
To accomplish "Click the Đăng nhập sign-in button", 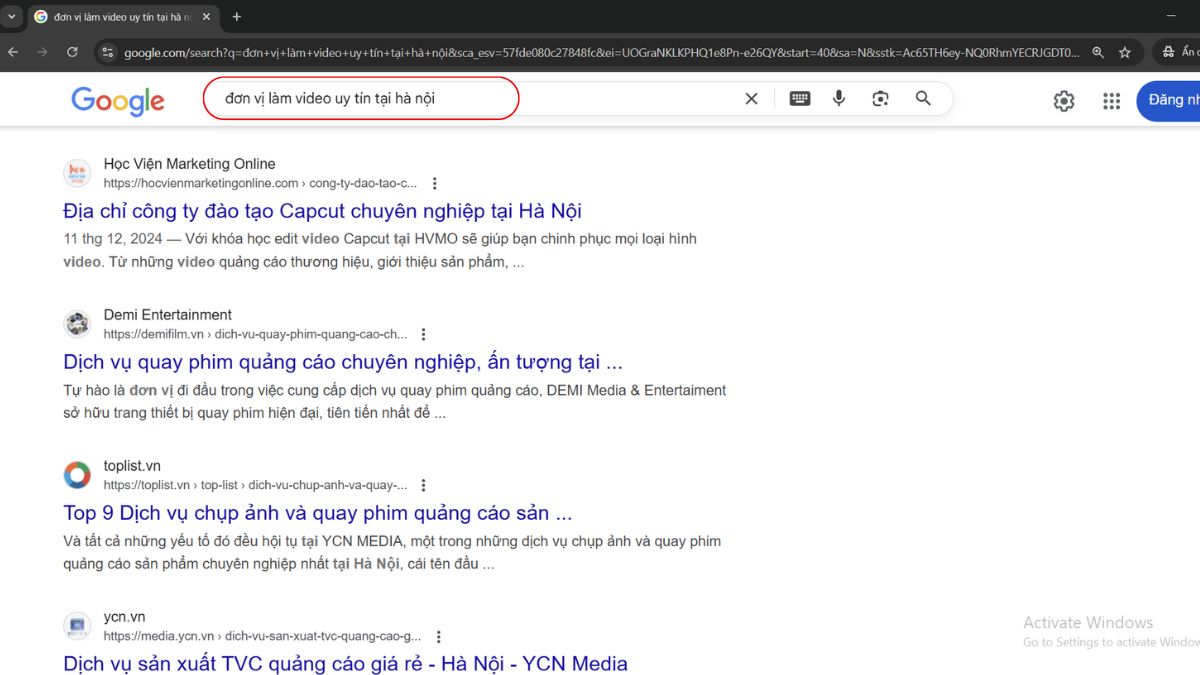I will [1170, 100].
